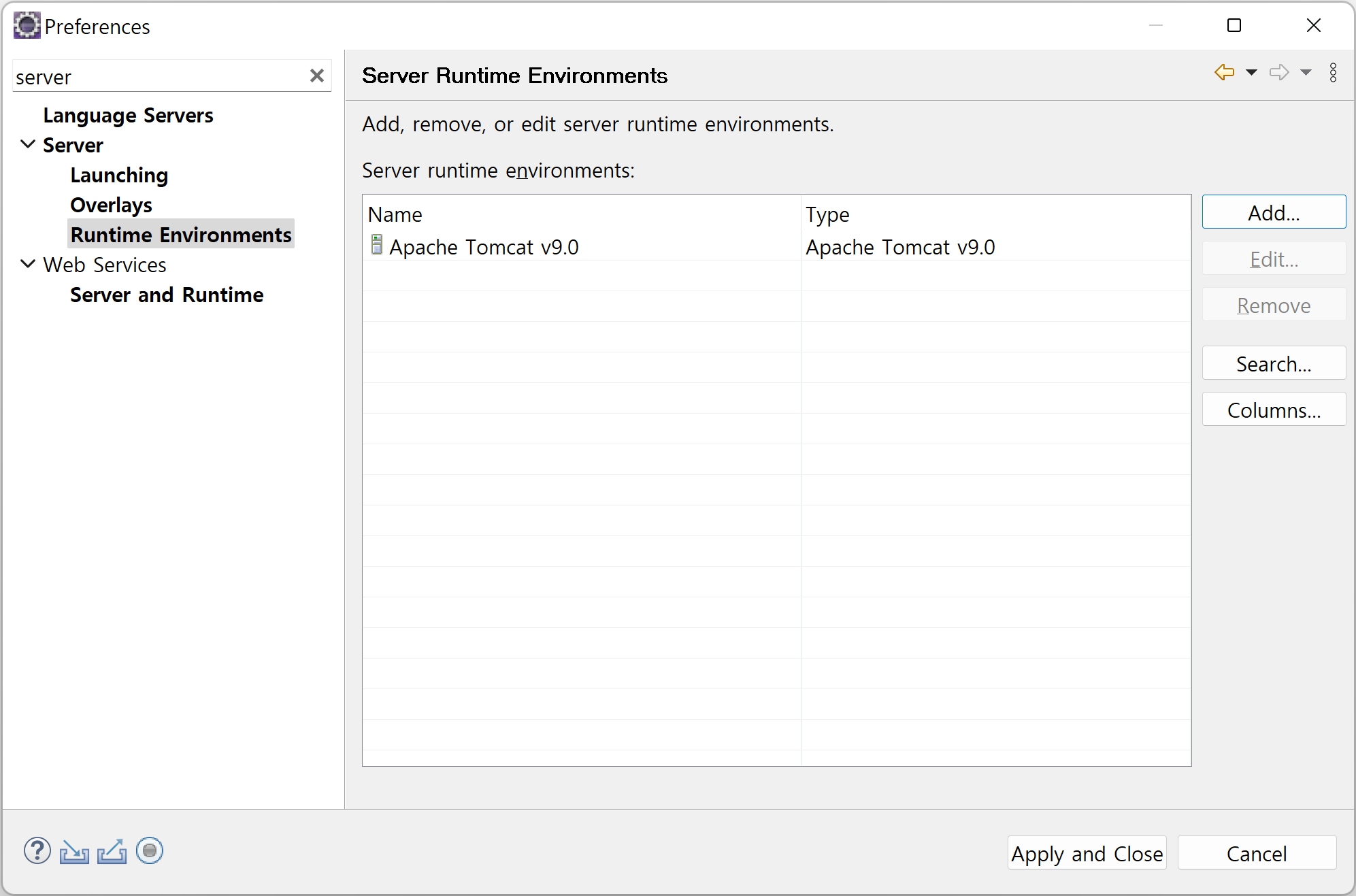This screenshot has width=1356, height=896.
Task: Collapse the Web Services tree node
Action: (x=28, y=264)
